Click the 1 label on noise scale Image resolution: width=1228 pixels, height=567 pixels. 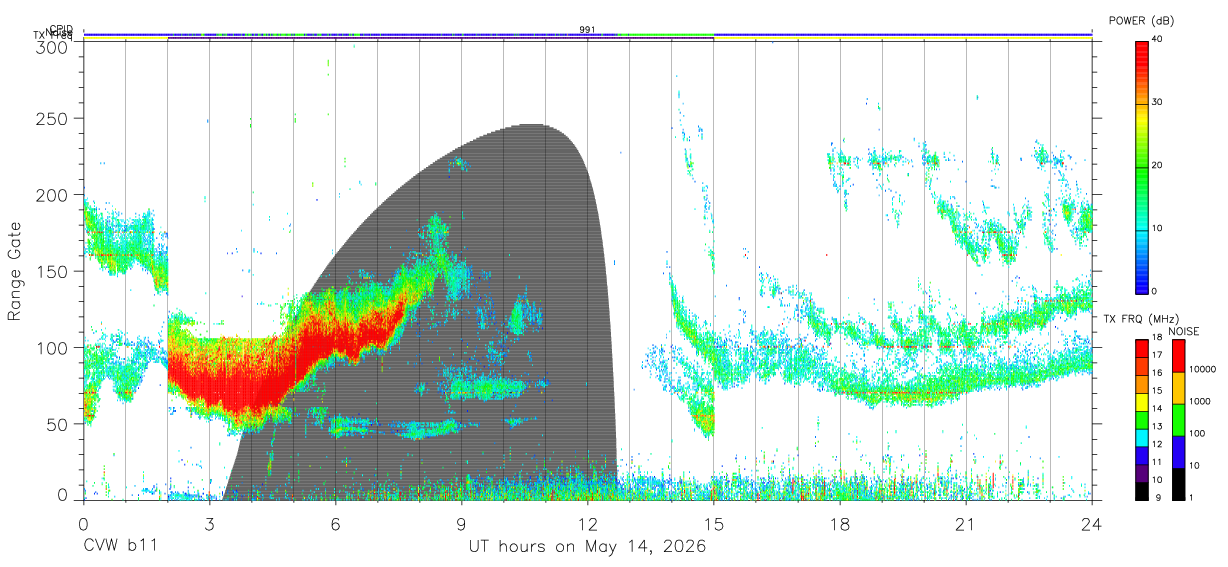click(1192, 497)
